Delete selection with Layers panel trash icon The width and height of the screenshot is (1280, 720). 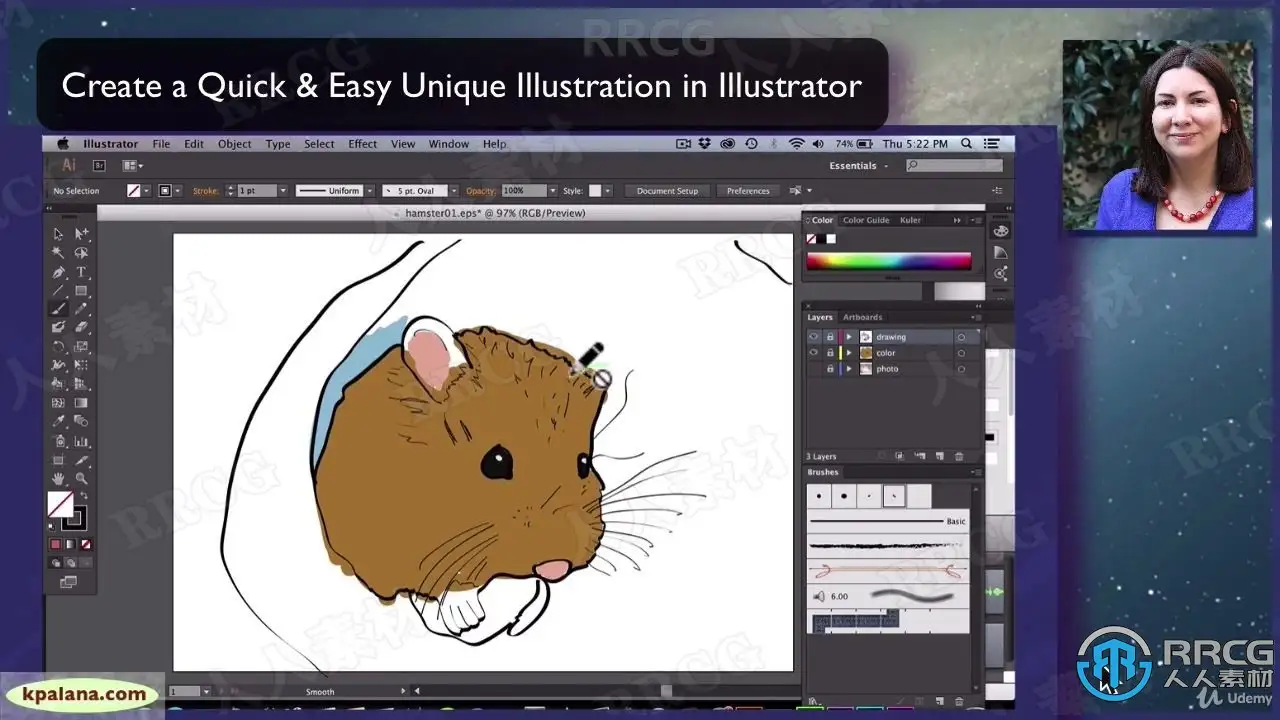click(960, 456)
